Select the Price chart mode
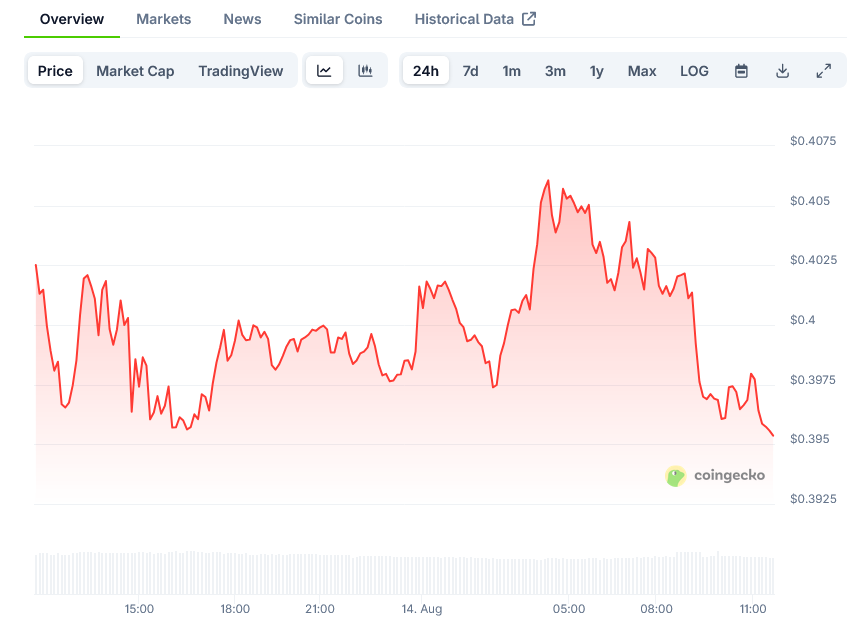The height and width of the screenshot is (630, 847). 55,71
